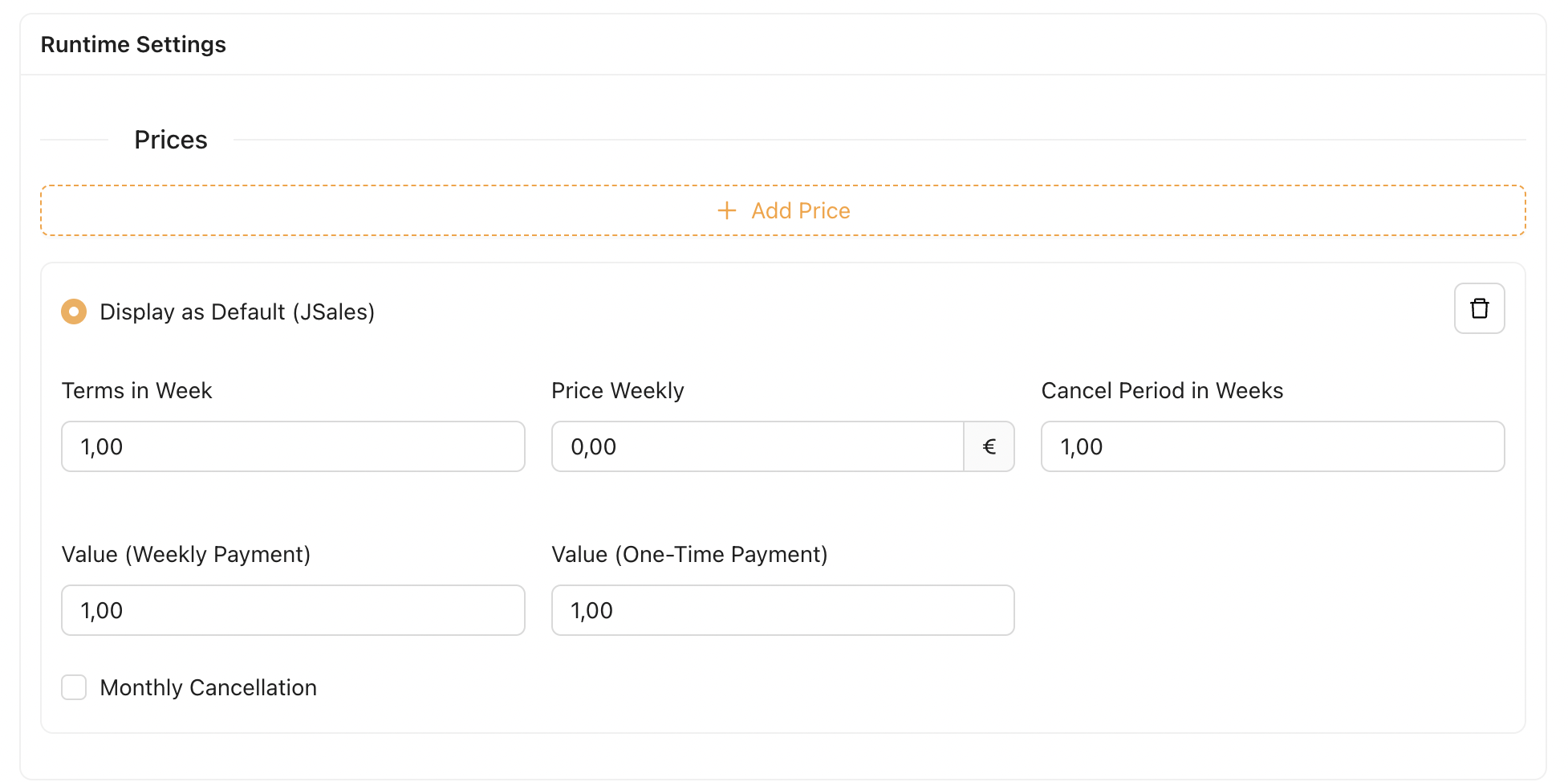
Task: Click the Display as Default (JSales) label
Action: (237, 312)
